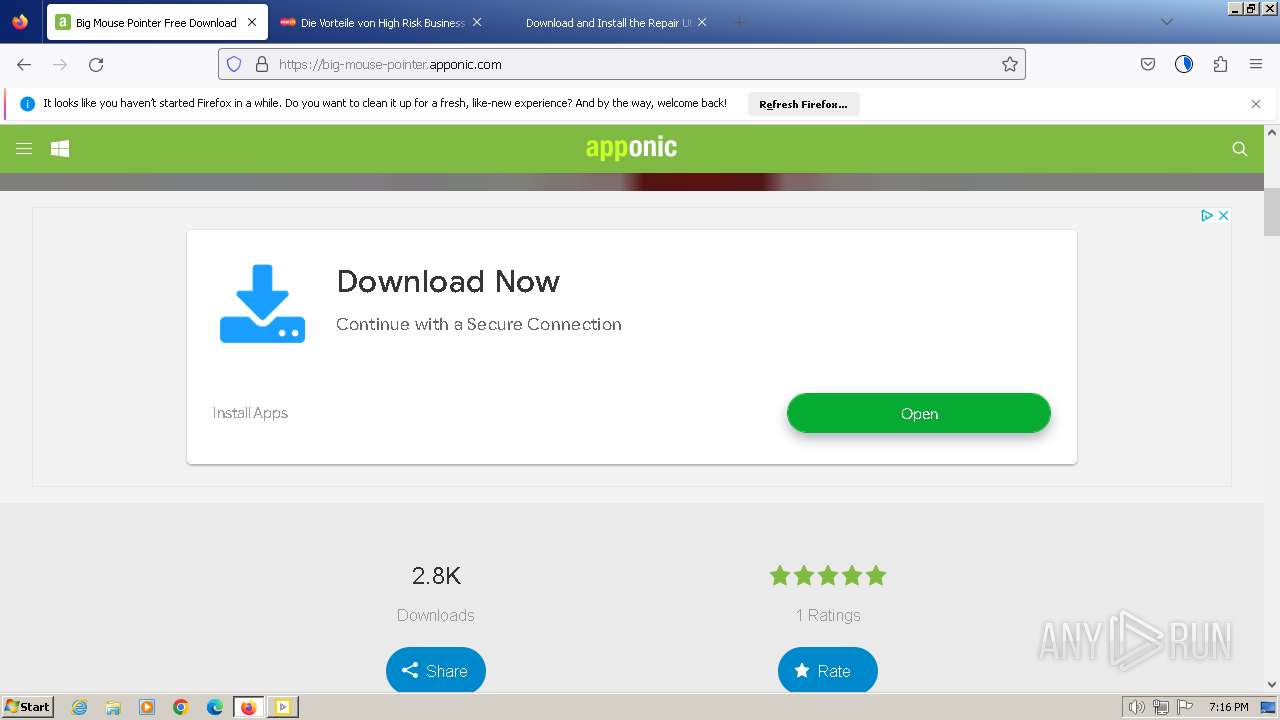
Task: Click the page scrollbar up arrow
Action: coord(1272,133)
